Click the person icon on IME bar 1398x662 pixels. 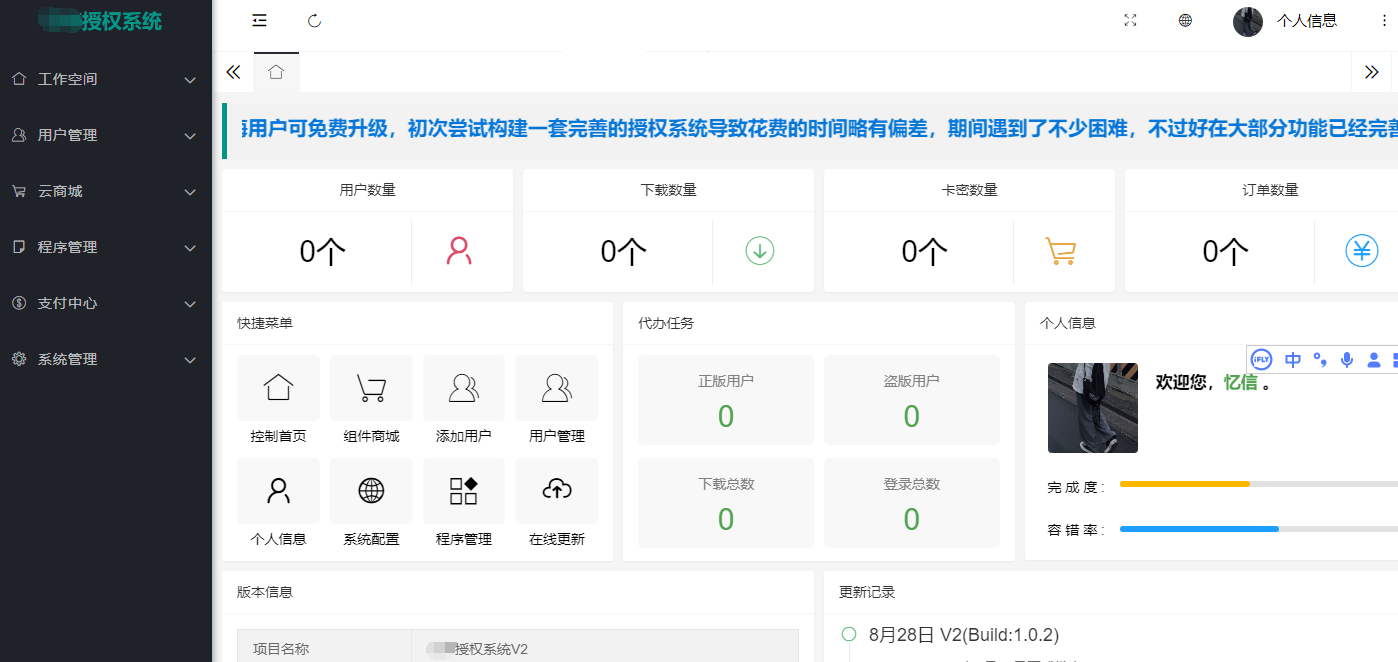pos(1374,360)
